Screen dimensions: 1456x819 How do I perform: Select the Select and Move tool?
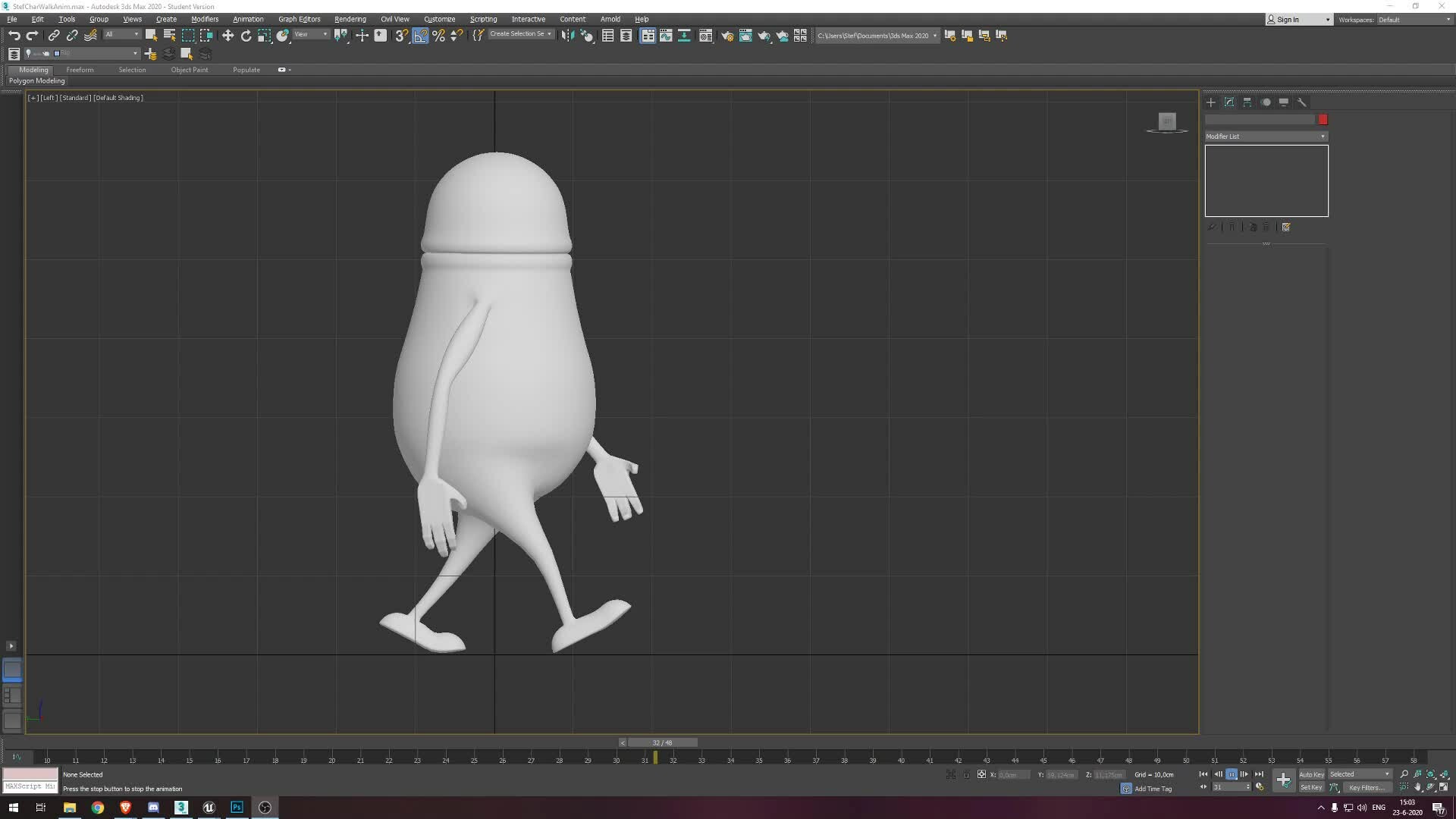[x=227, y=35]
